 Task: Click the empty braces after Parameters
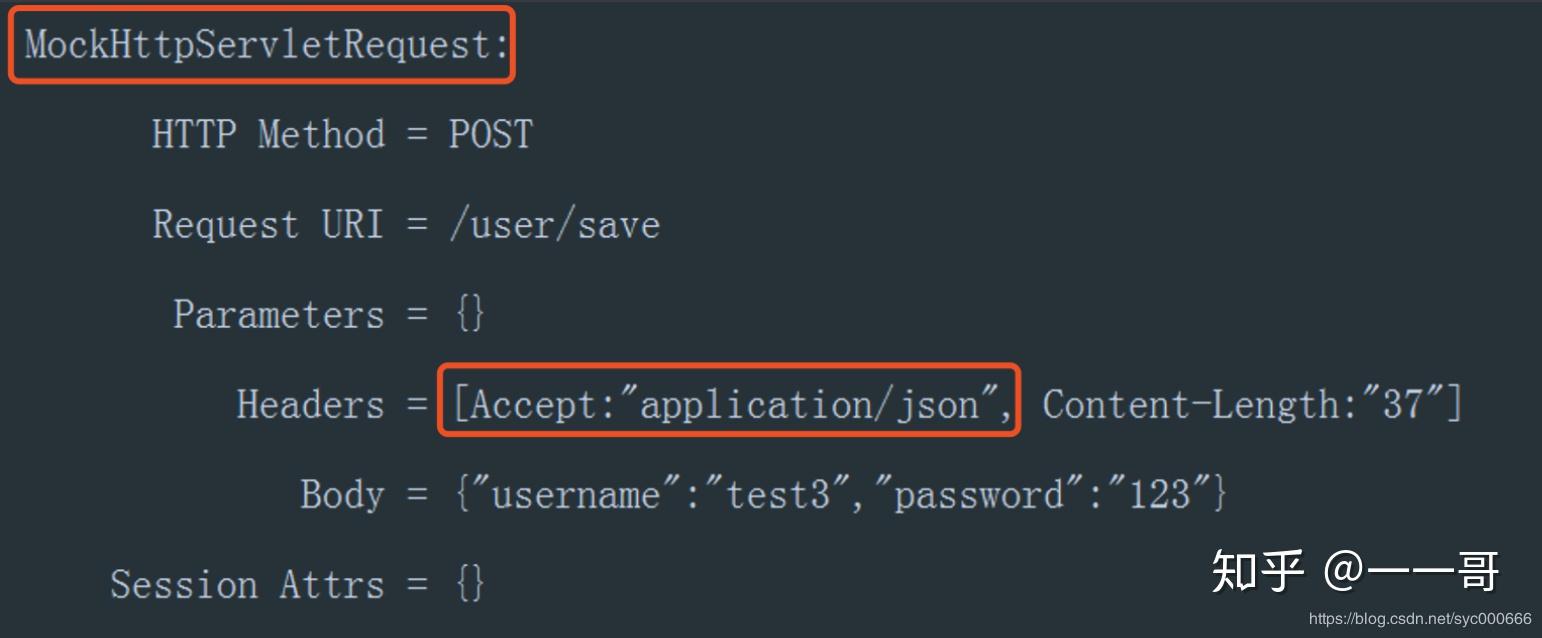(470, 314)
